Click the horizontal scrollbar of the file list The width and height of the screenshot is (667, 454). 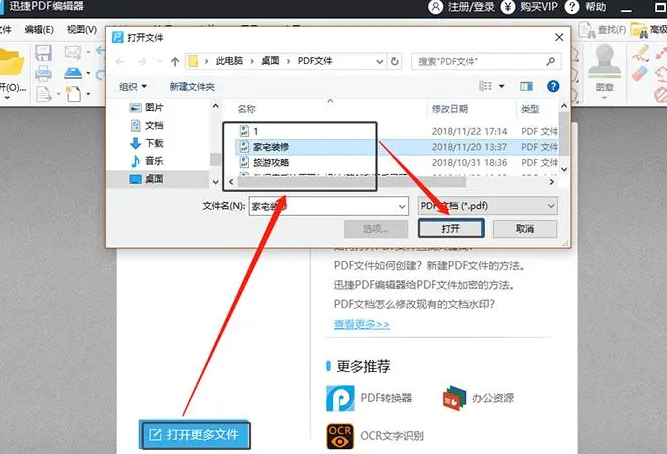[x=351, y=182]
